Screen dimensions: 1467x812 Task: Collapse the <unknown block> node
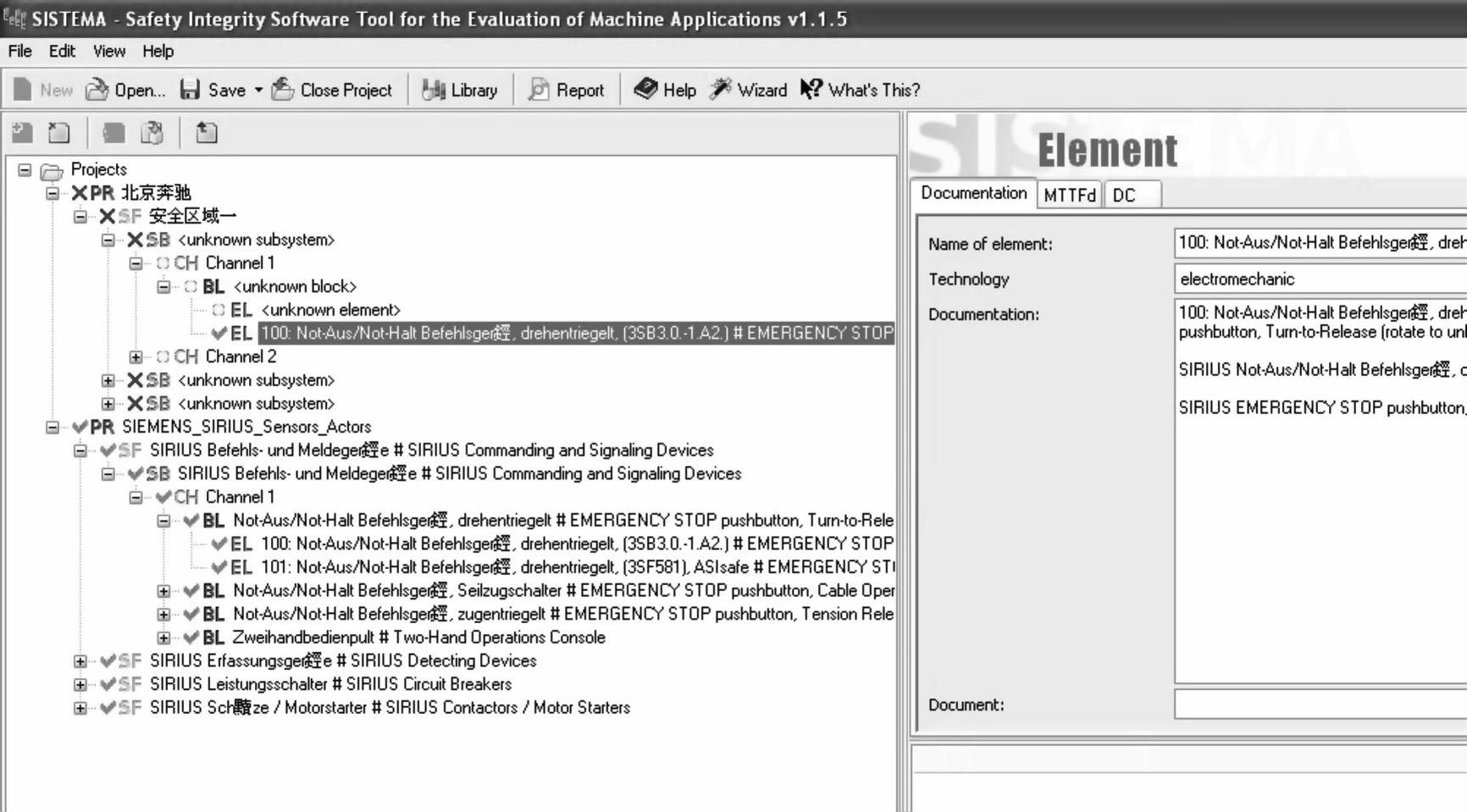point(164,287)
